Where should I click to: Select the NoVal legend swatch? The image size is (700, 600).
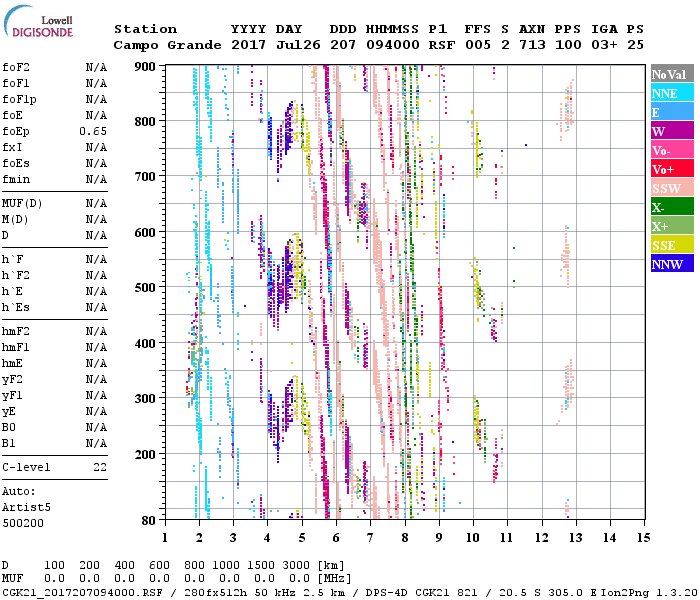point(671,75)
